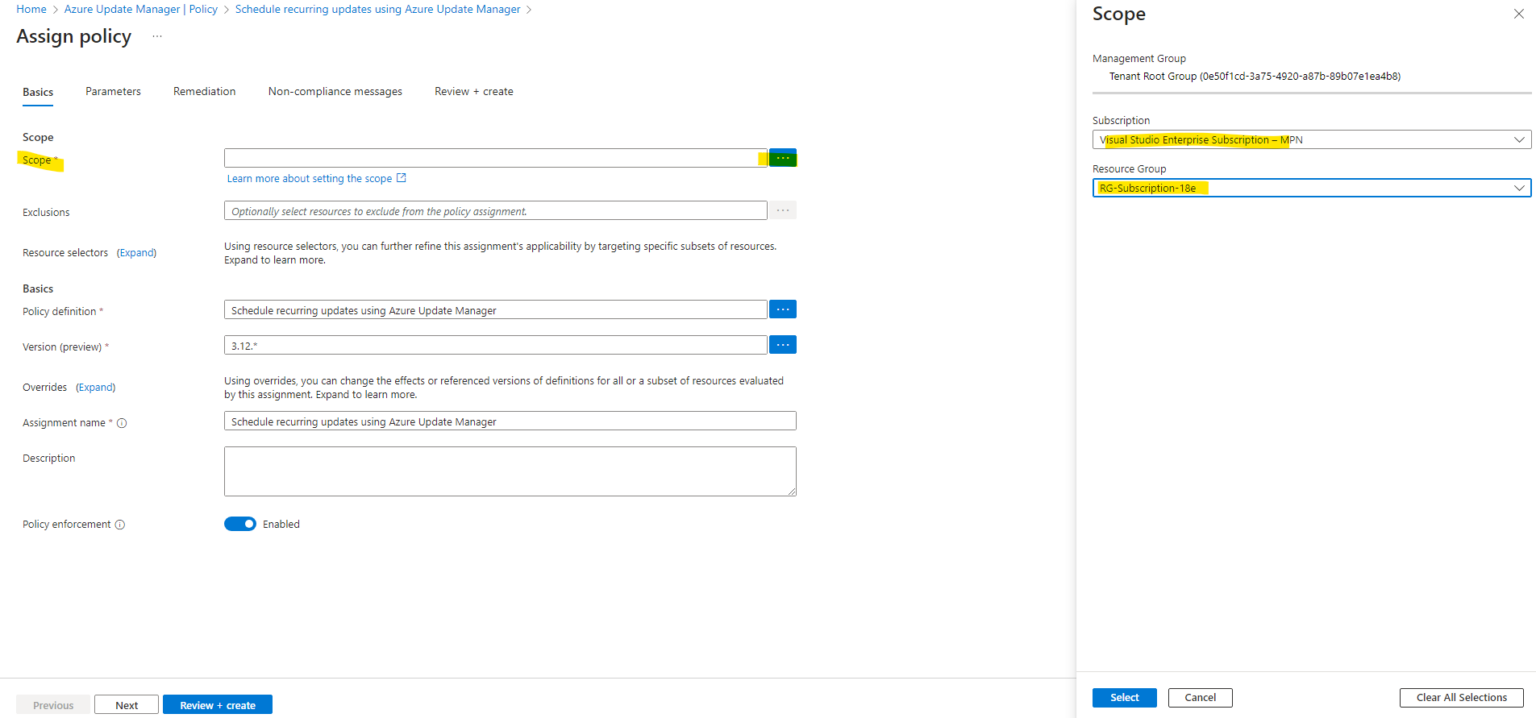Click the Description text area
This screenshot has height=718, width=1536.
click(510, 471)
